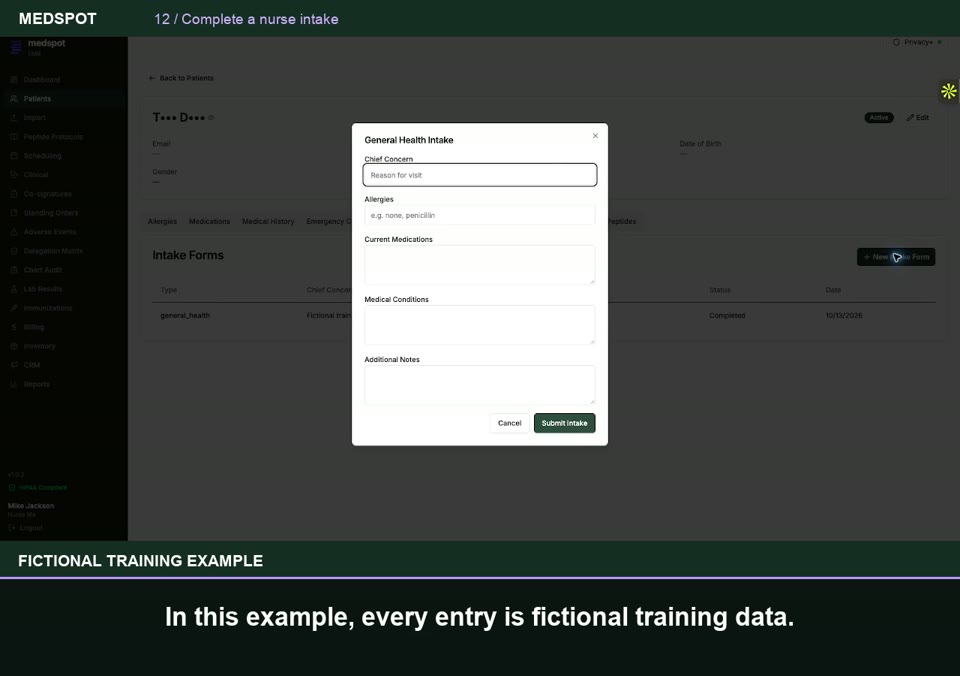This screenshot has width=960, height=676.
Task: Switch to the Emergency Contacts tab
Action: (329, 222)
